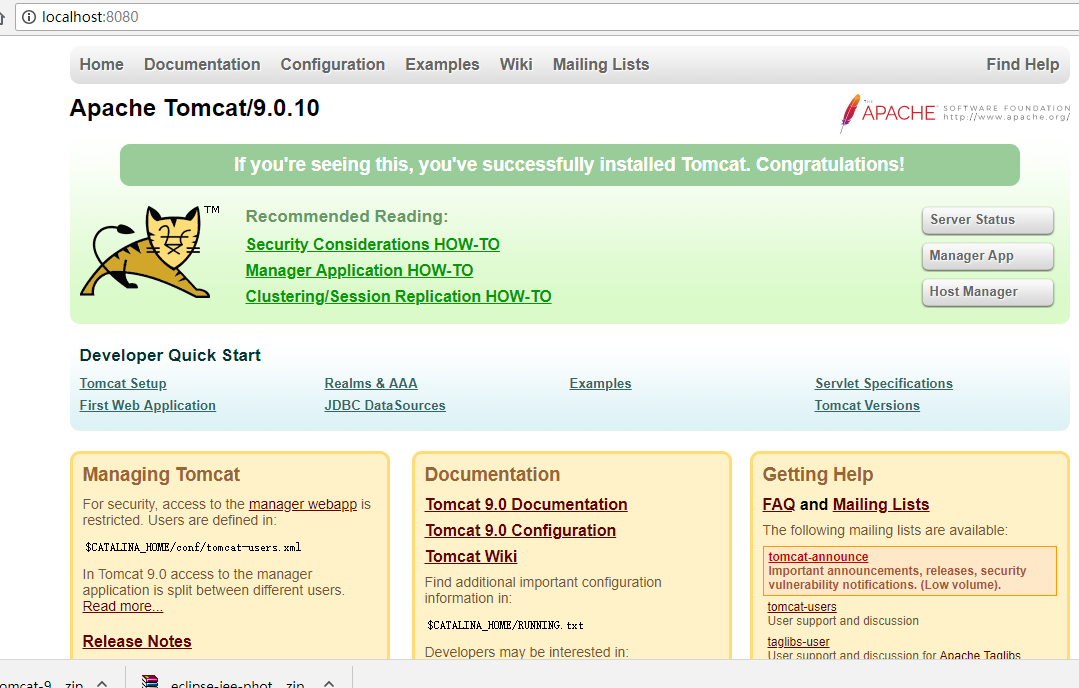Click the Managing Tomcat heading

(161, 474)
